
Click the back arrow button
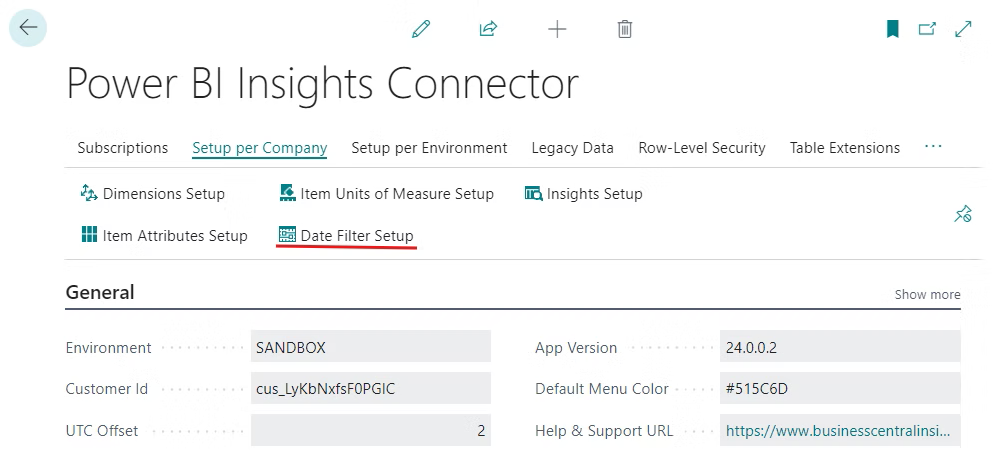pyautogui.click(x=28, y=28)
